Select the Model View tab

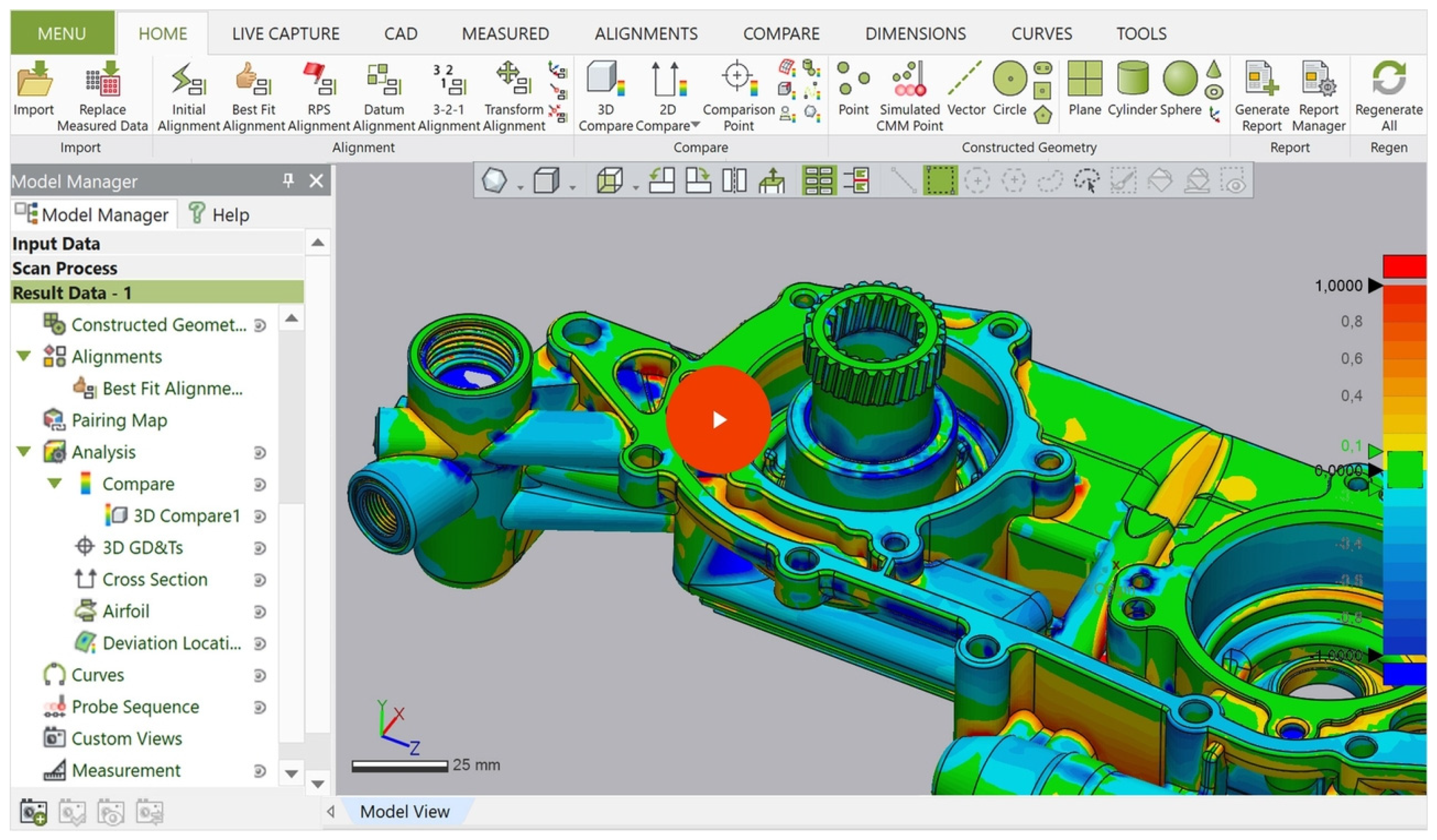pyautogui.click(x=404, y=811)
